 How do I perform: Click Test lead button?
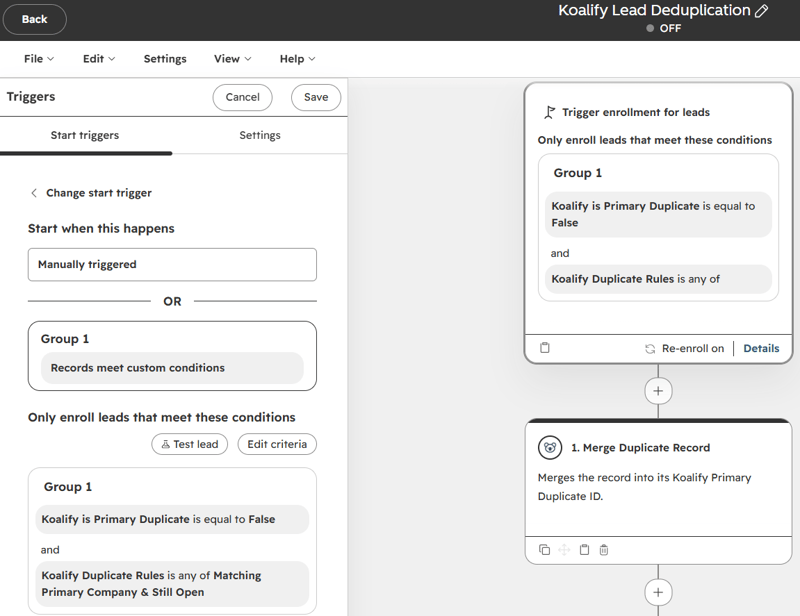[x=190, y=445]
